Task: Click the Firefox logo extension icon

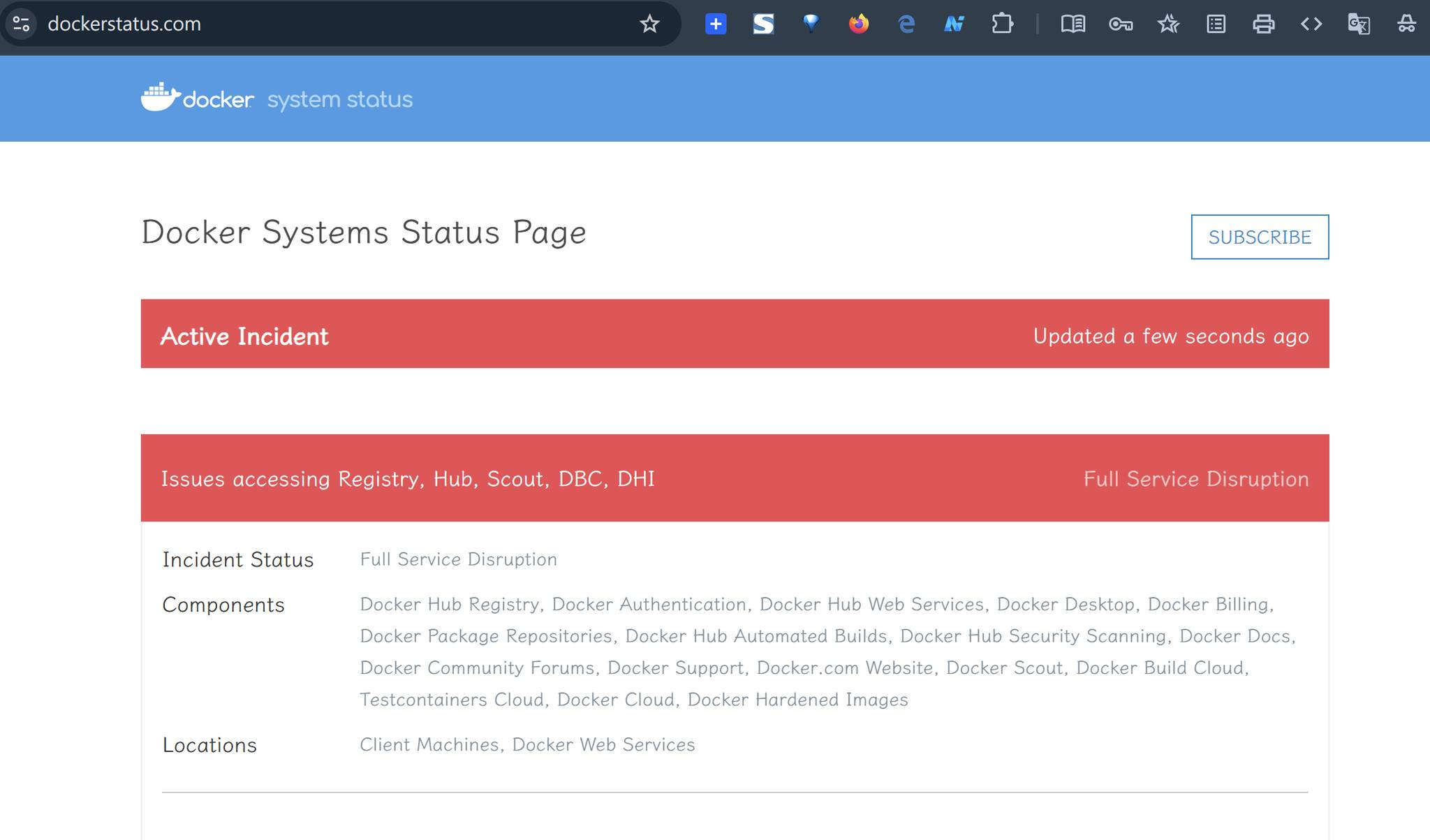Action: pos(859,24)
